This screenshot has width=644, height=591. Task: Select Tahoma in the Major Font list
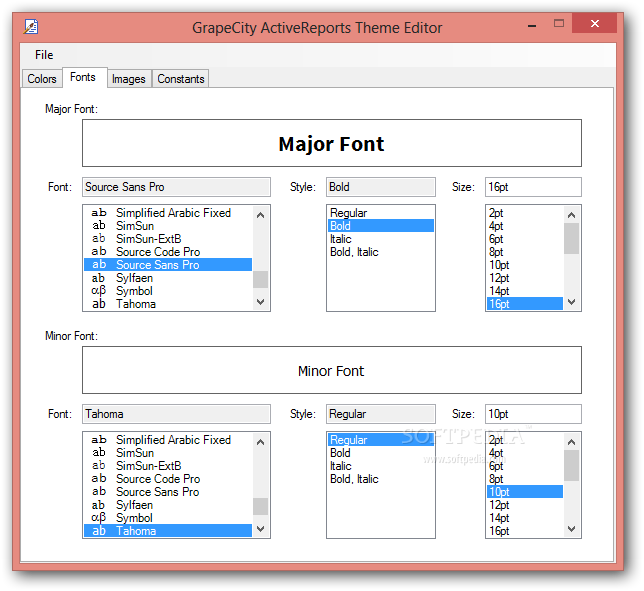[168, 304]
